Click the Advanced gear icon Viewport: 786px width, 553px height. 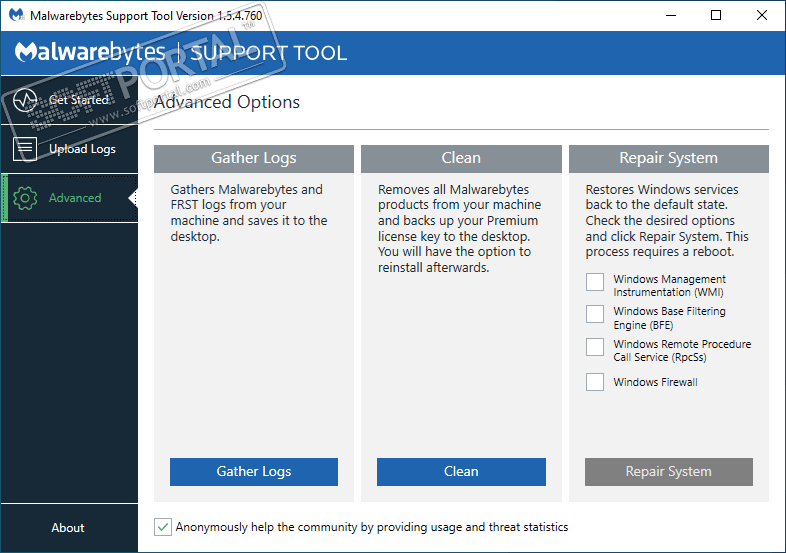26,198
